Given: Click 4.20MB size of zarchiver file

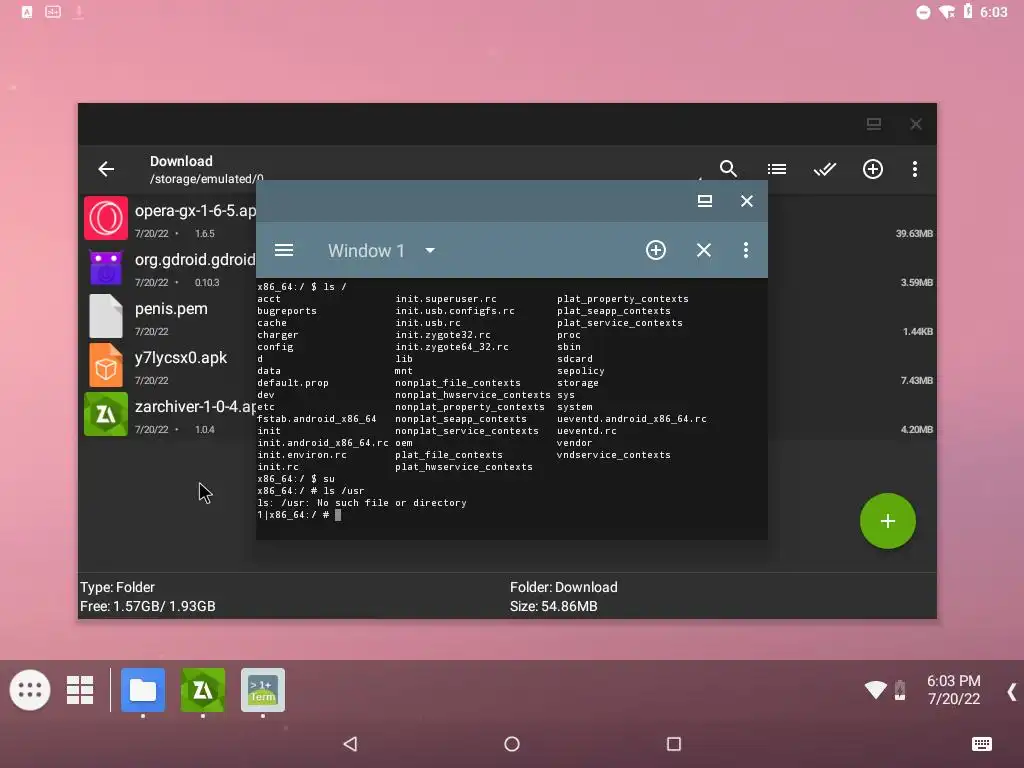Looking at the screenshot, I should coord(916,430).
